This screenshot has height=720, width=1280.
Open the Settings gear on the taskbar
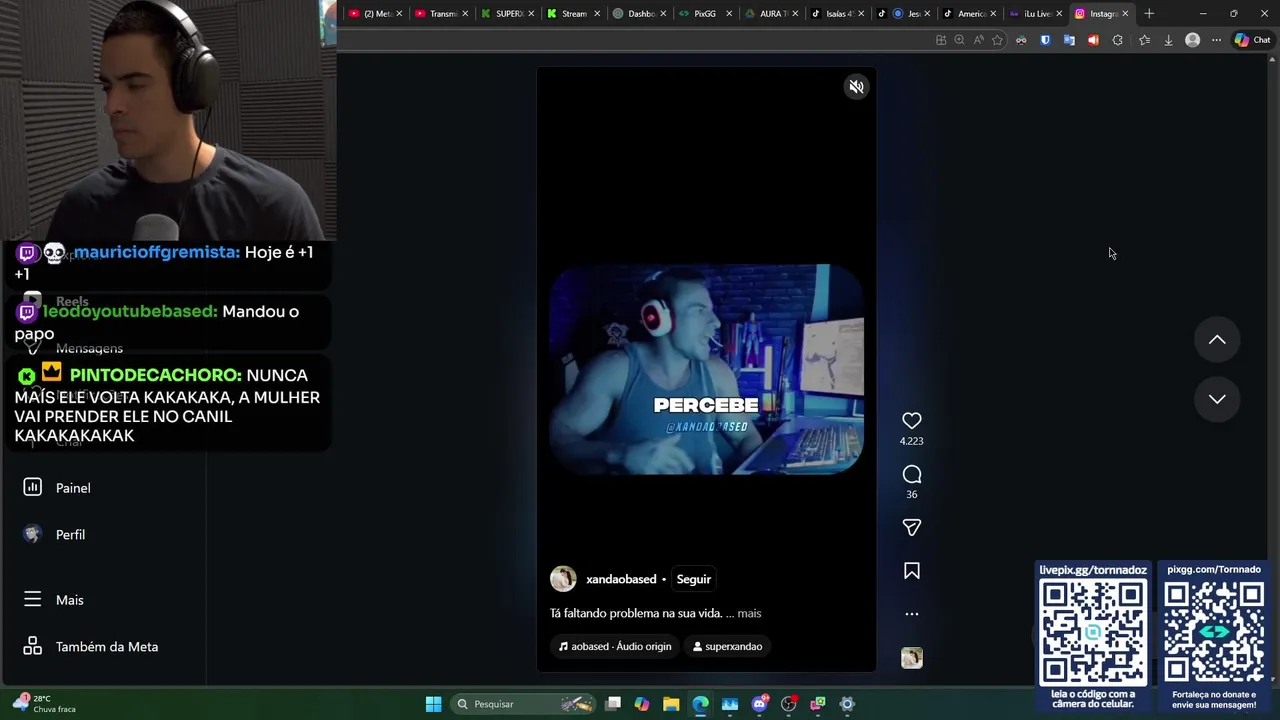point(847,704)
